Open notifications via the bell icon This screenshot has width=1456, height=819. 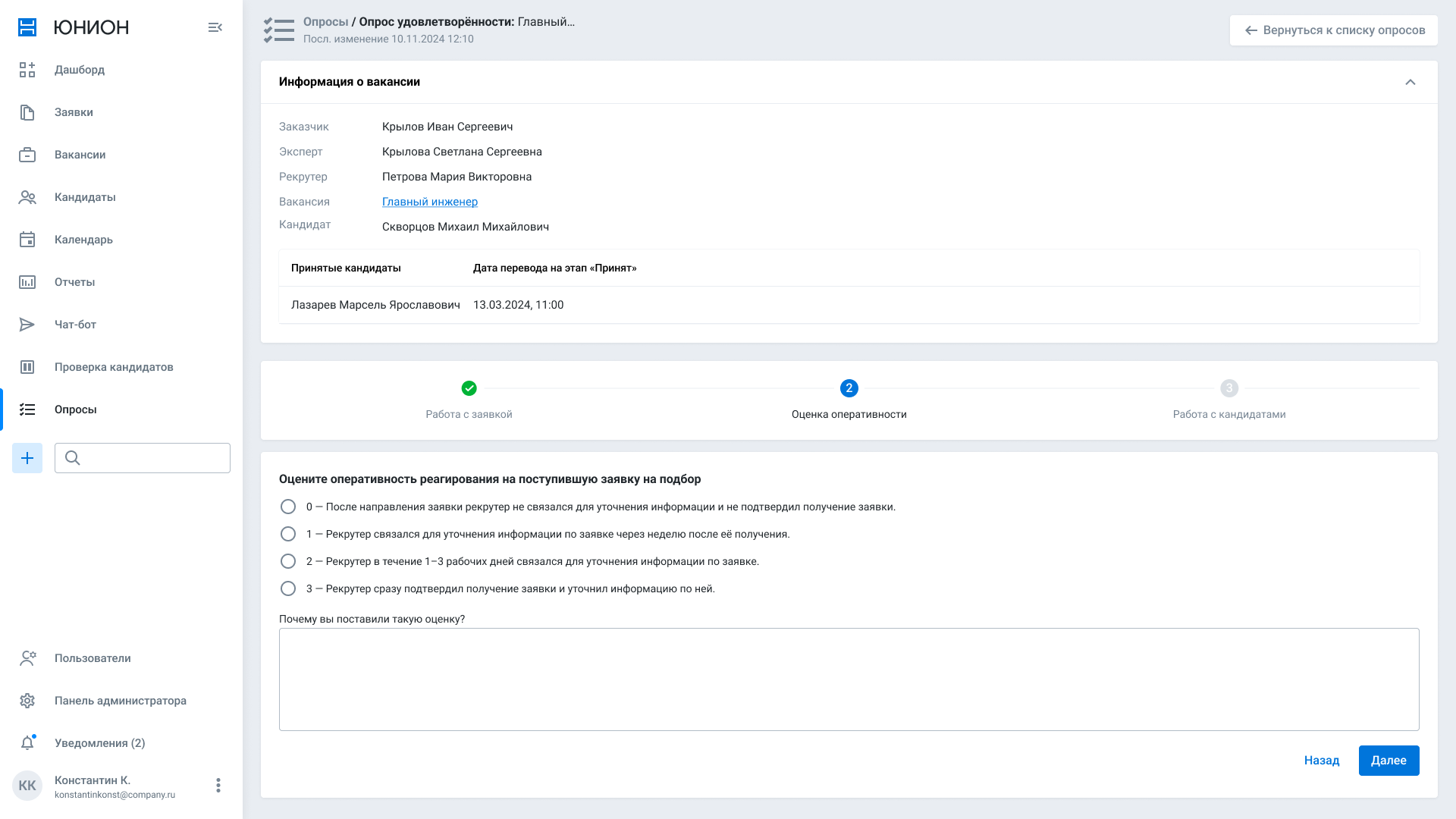pyautogui.click(x=27, y=743)
